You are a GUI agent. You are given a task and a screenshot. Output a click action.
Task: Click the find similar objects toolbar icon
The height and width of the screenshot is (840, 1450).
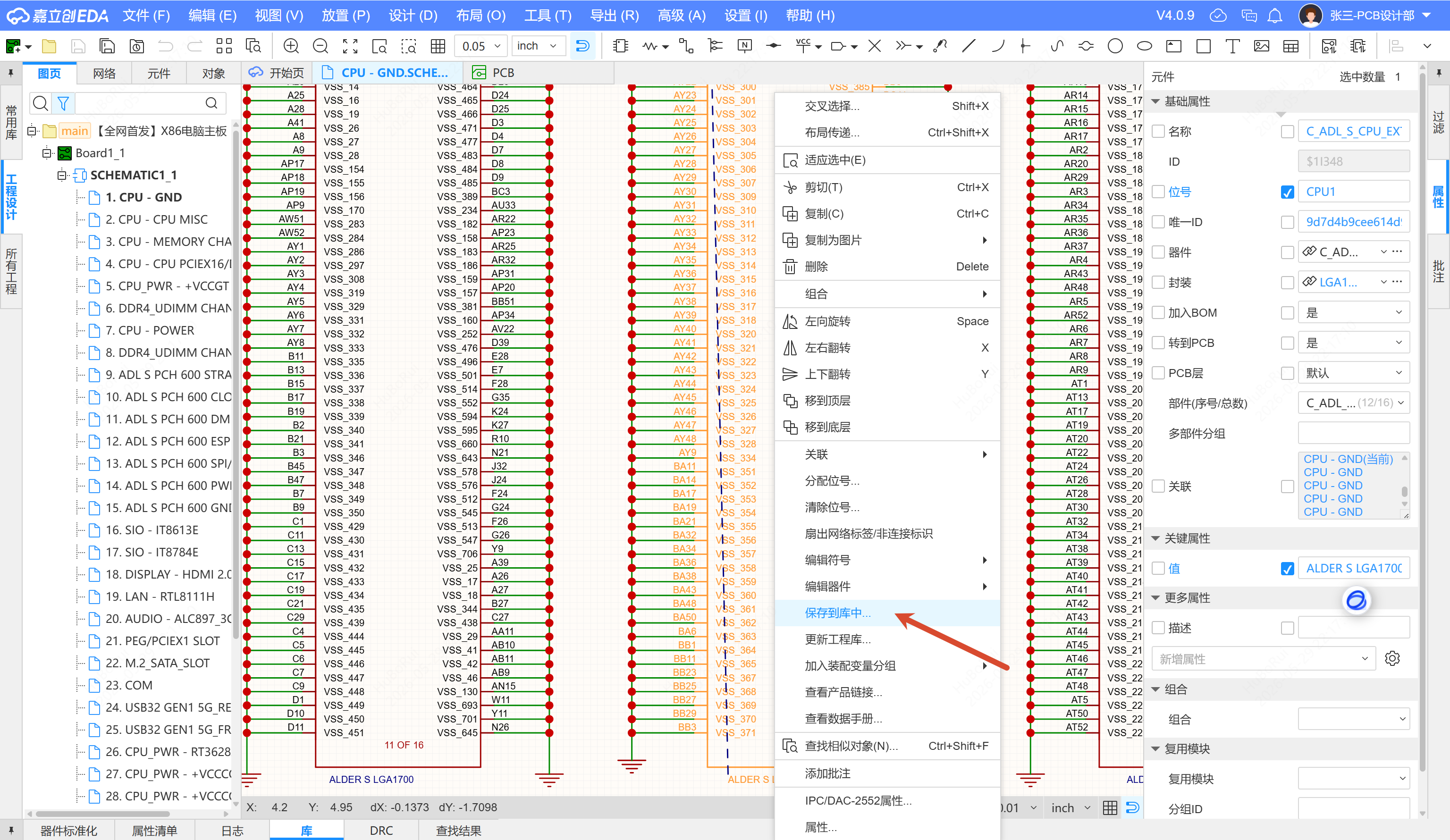click(x=253, y=46)
